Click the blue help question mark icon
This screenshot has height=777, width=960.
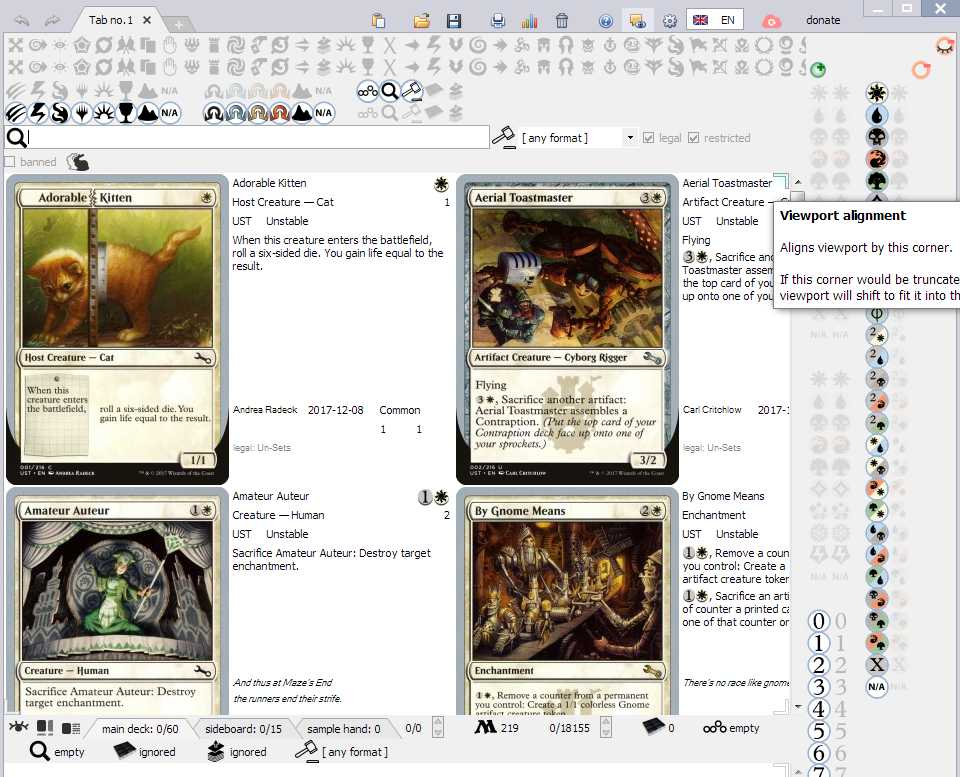[x=606, y=20]
